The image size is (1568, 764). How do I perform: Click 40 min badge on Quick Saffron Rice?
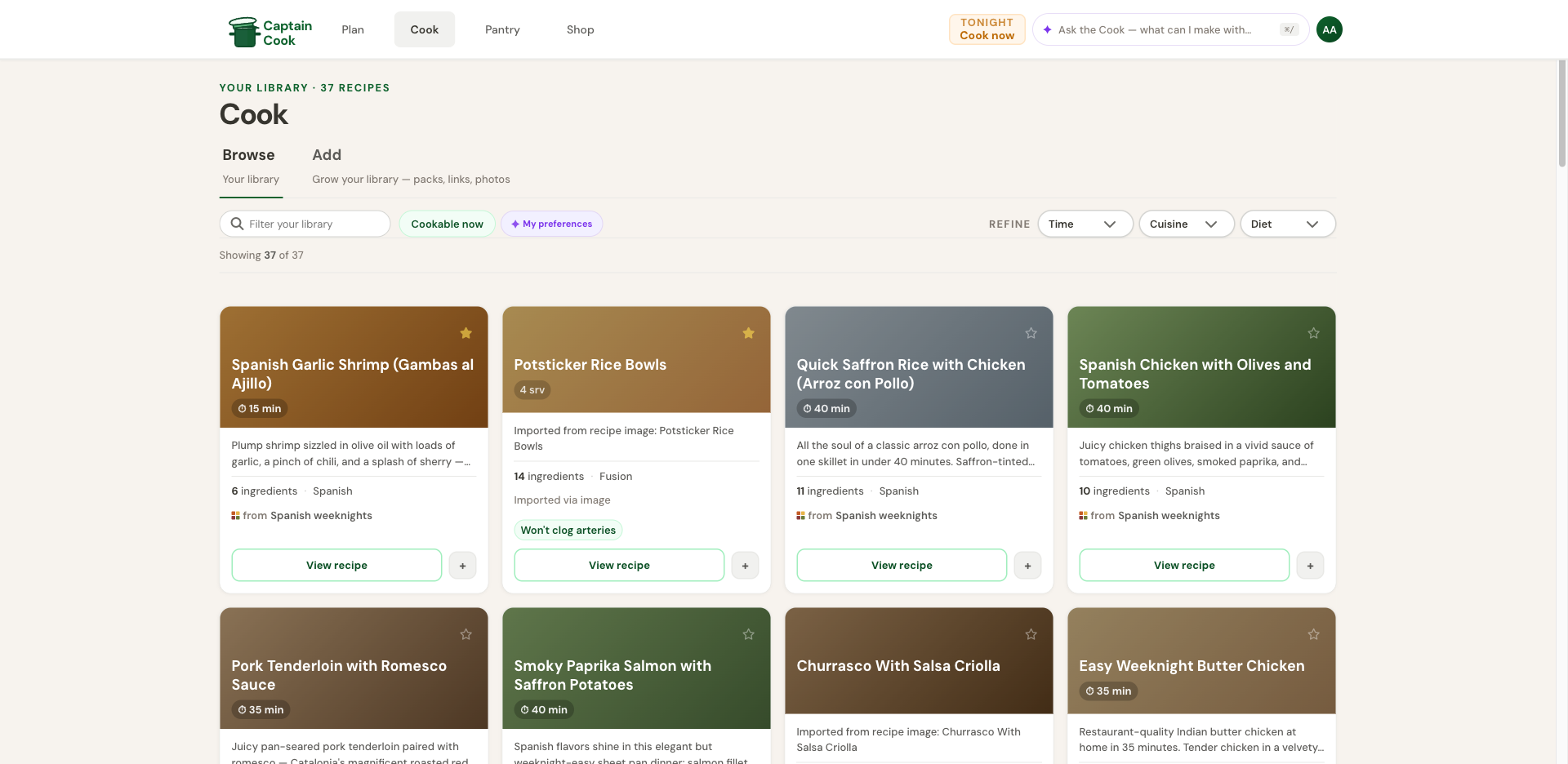click(826, 409)
